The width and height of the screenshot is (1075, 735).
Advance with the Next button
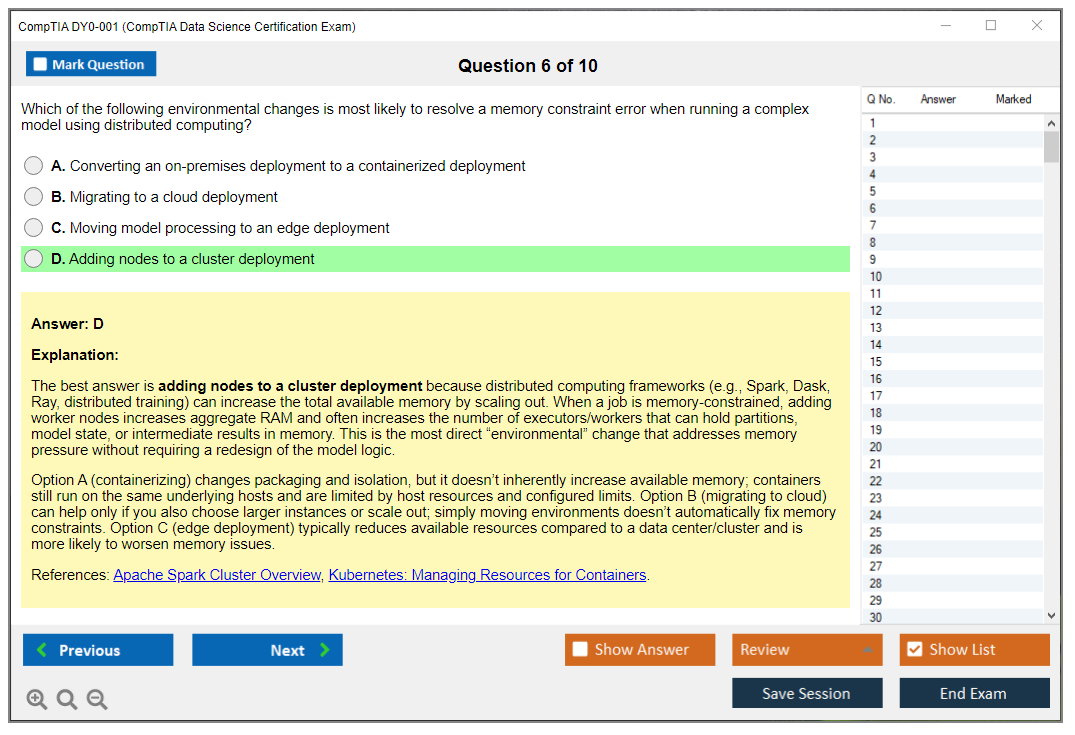[x=267, y=650]
